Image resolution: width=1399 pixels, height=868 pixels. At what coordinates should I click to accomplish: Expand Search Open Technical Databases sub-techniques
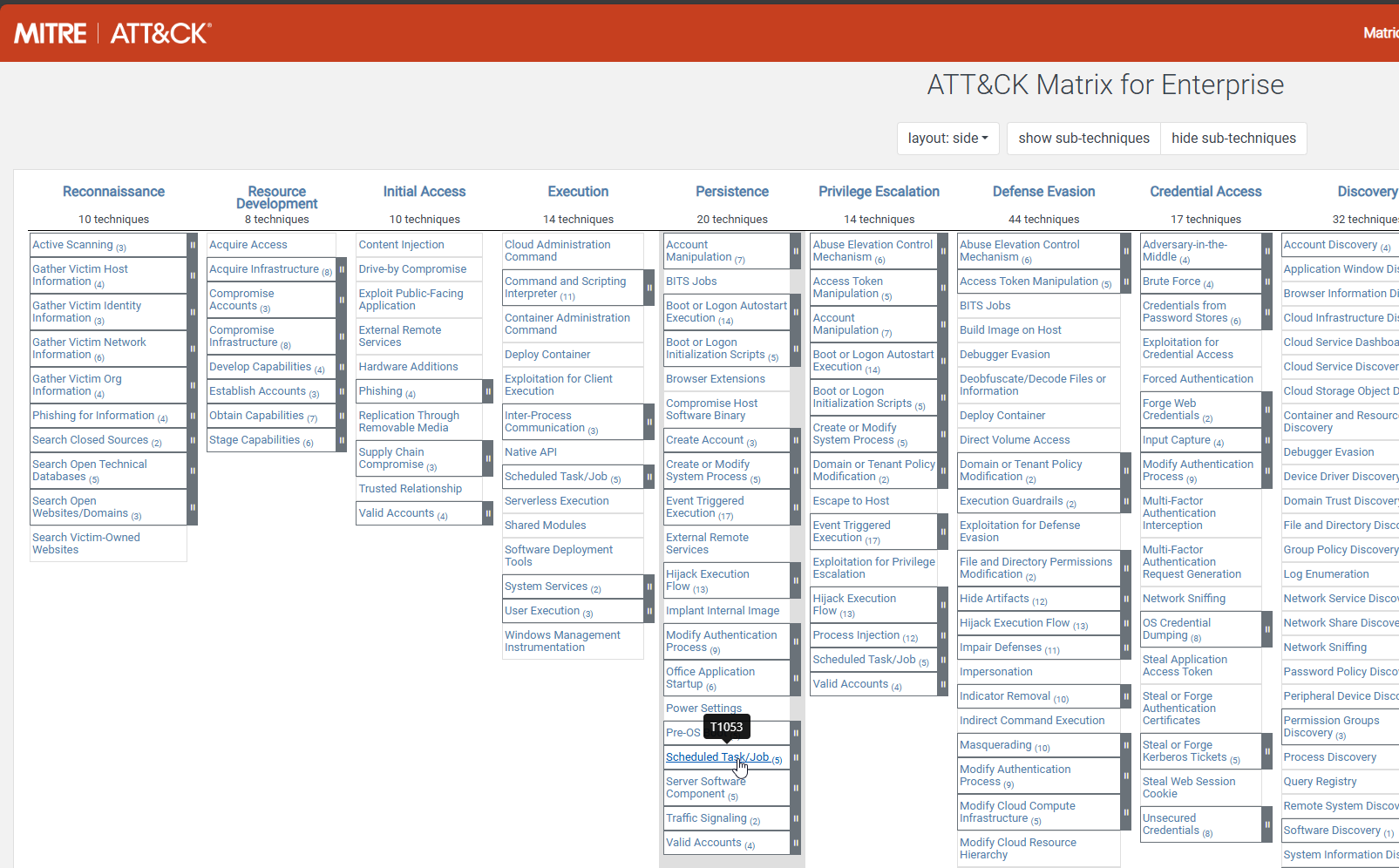pos(193,471)
